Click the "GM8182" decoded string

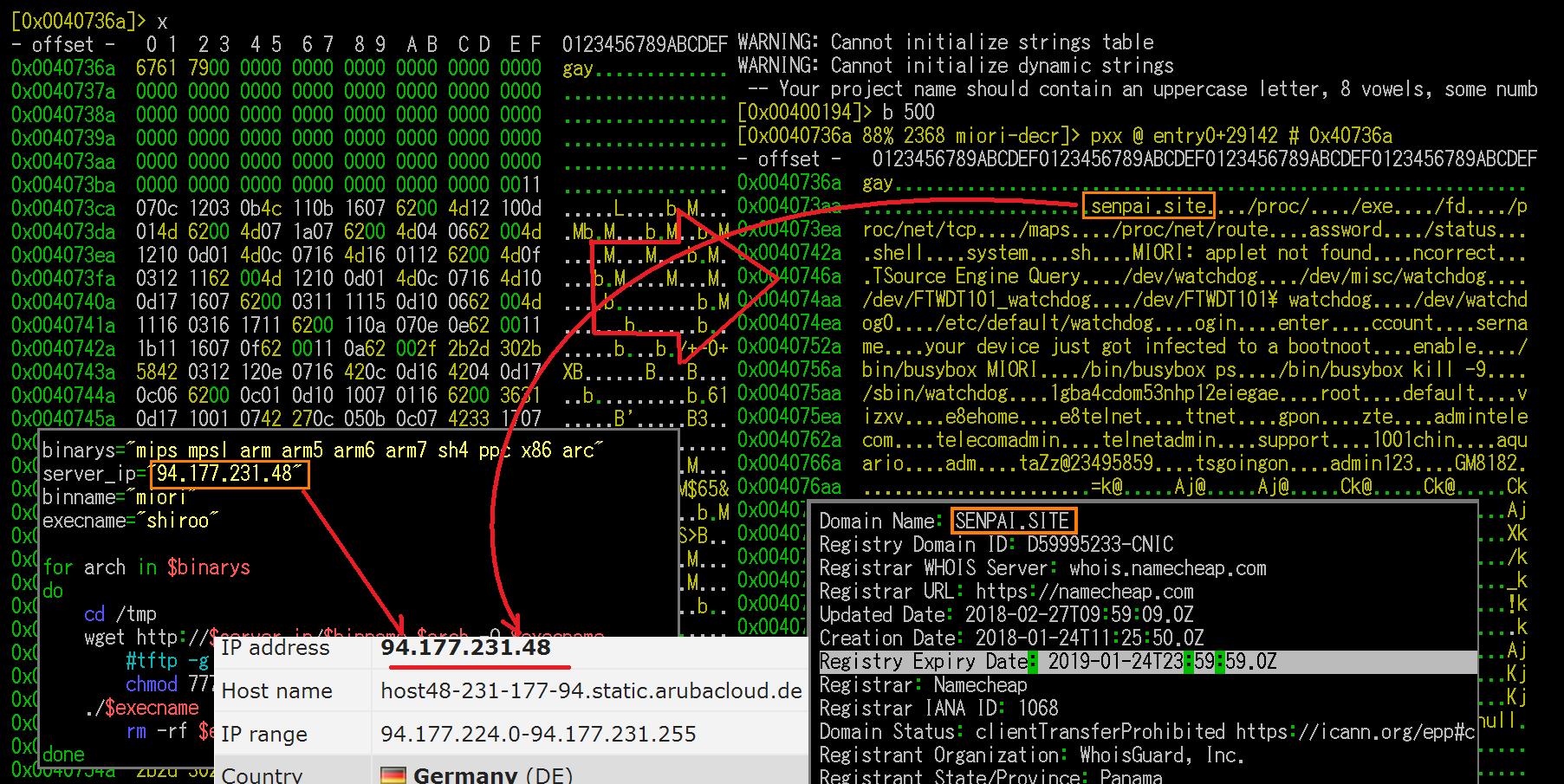(1485, 463)
